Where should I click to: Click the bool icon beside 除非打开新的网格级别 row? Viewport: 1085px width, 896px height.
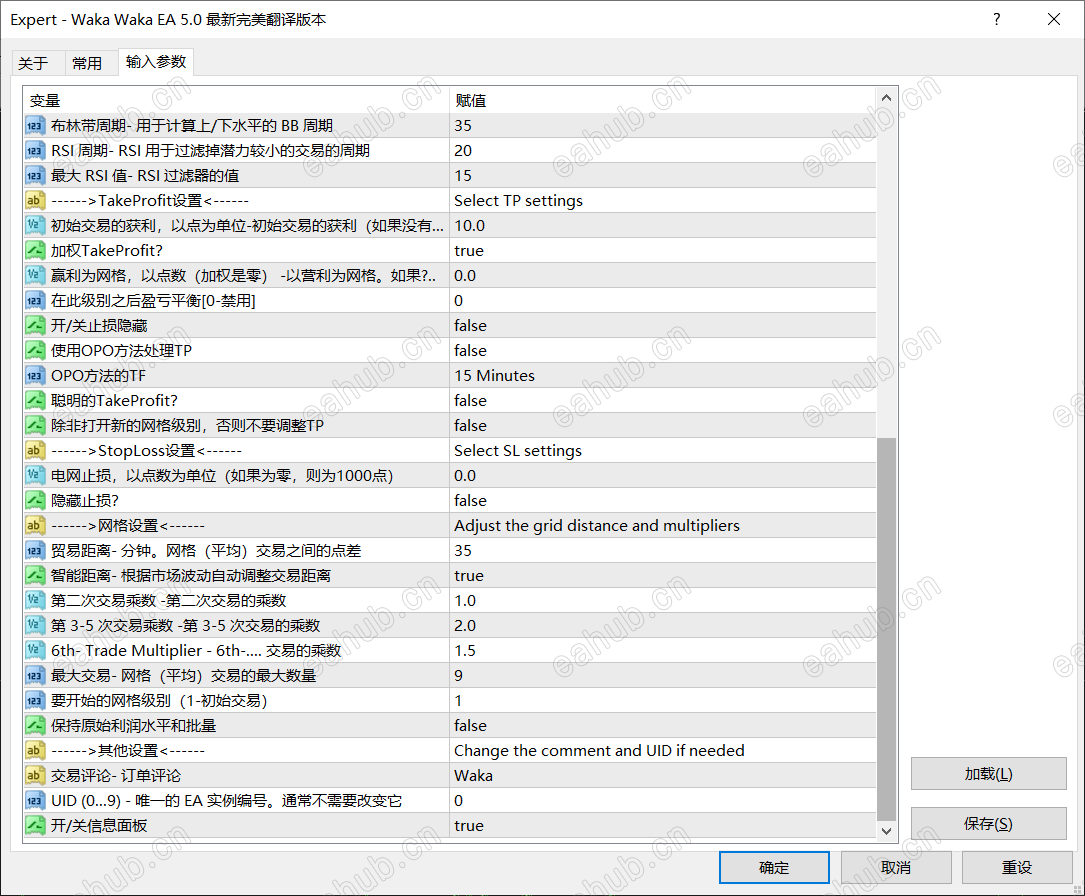[35, 426]
